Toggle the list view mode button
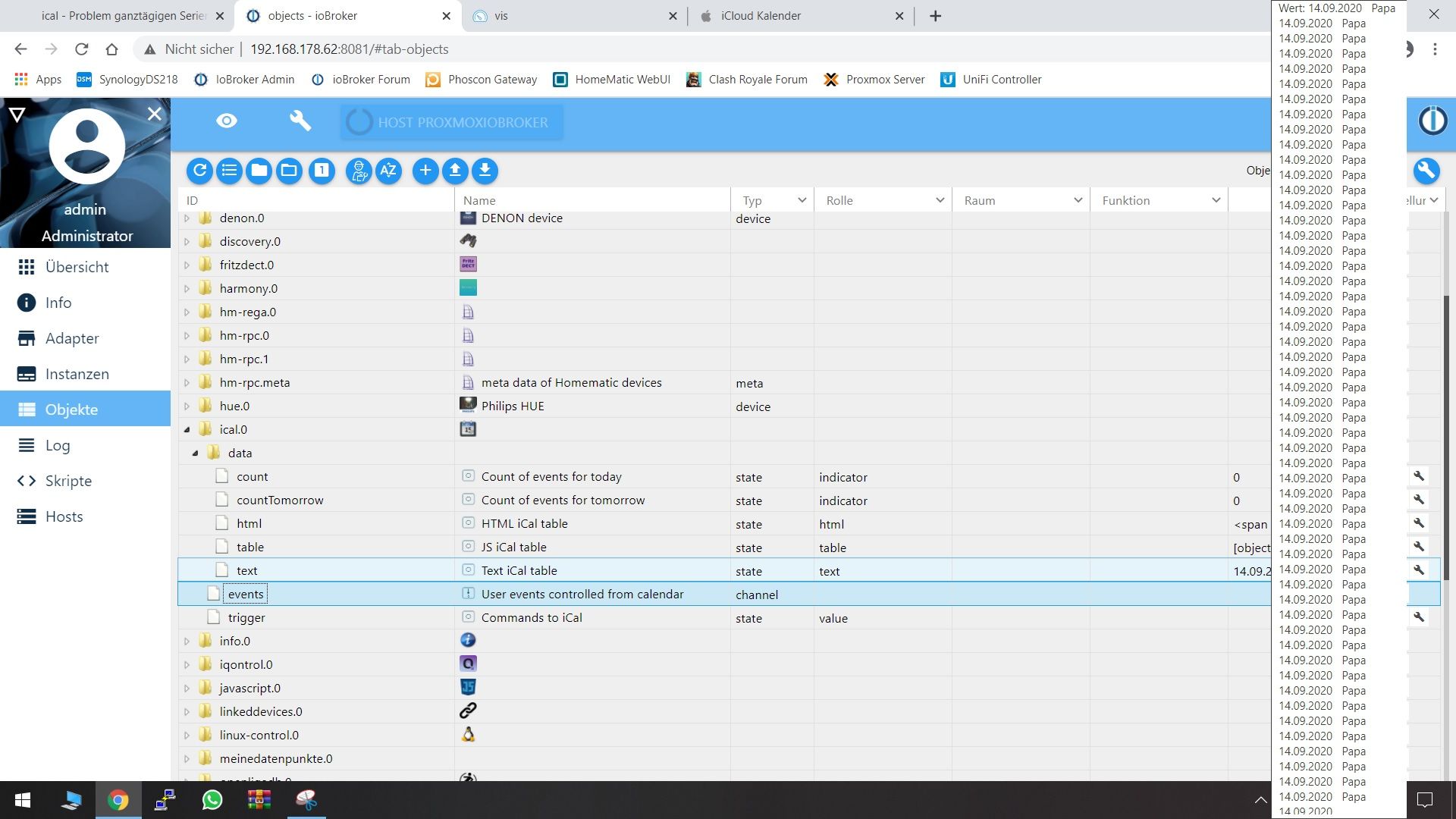The width and height of the screenshot is (1456, 819). 229,171
